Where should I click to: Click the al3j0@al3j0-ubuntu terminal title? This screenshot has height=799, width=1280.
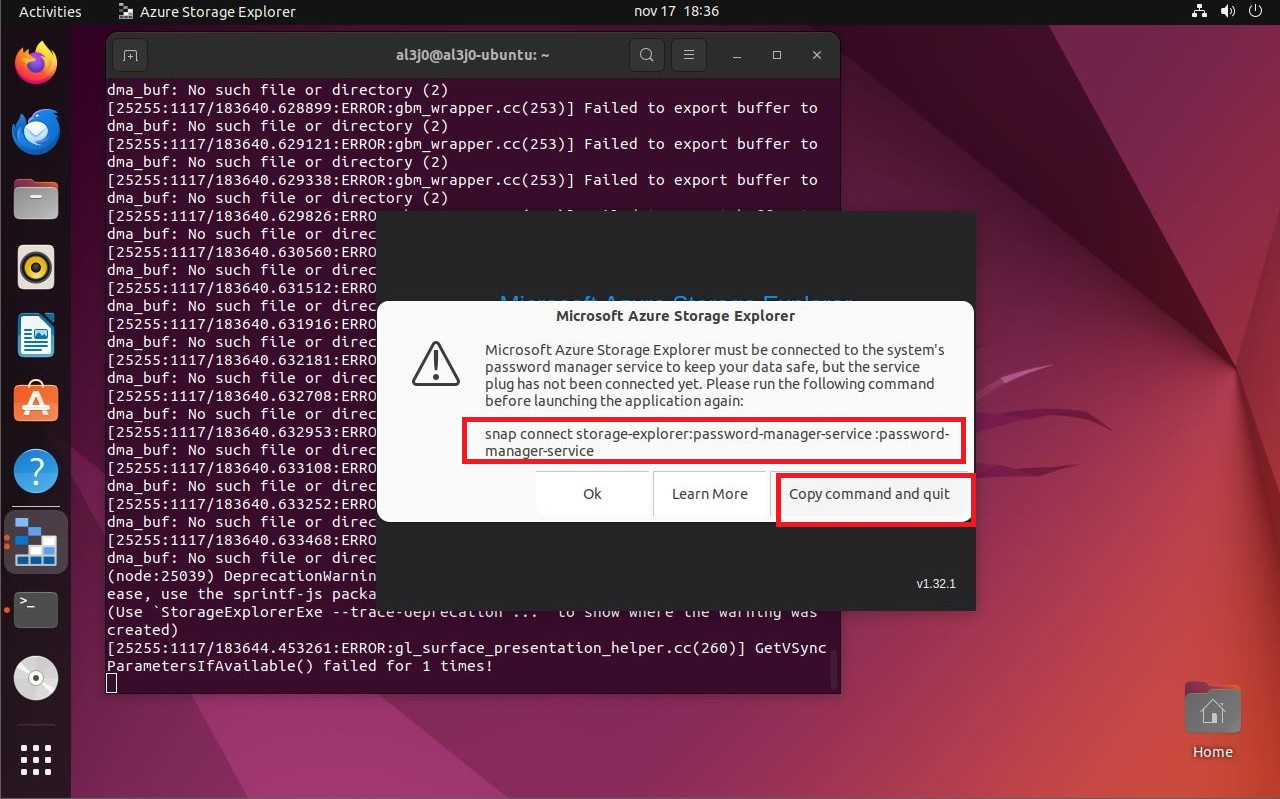474,55
